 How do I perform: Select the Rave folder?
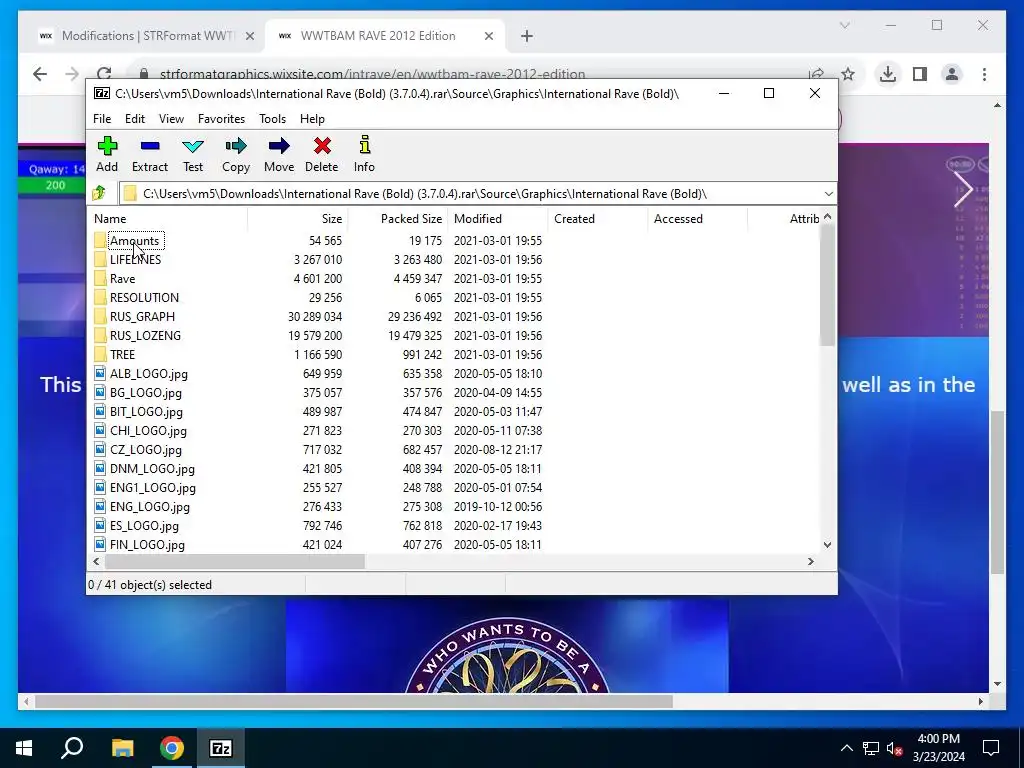122,278
